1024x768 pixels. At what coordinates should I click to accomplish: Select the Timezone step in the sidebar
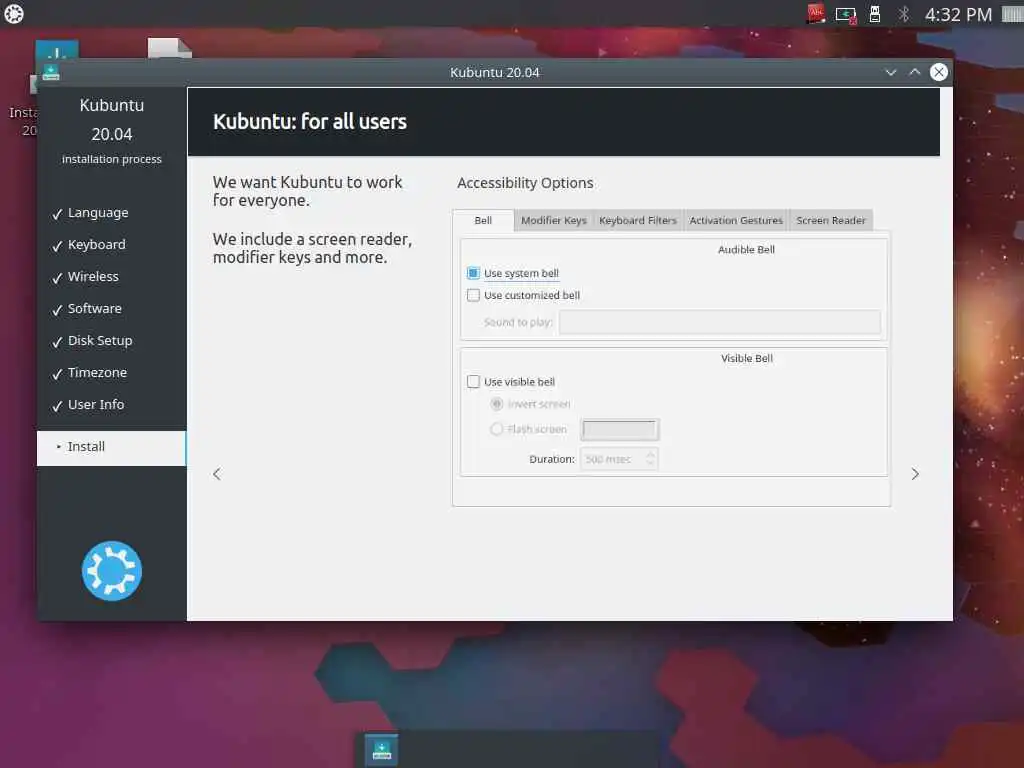point(97,373)
